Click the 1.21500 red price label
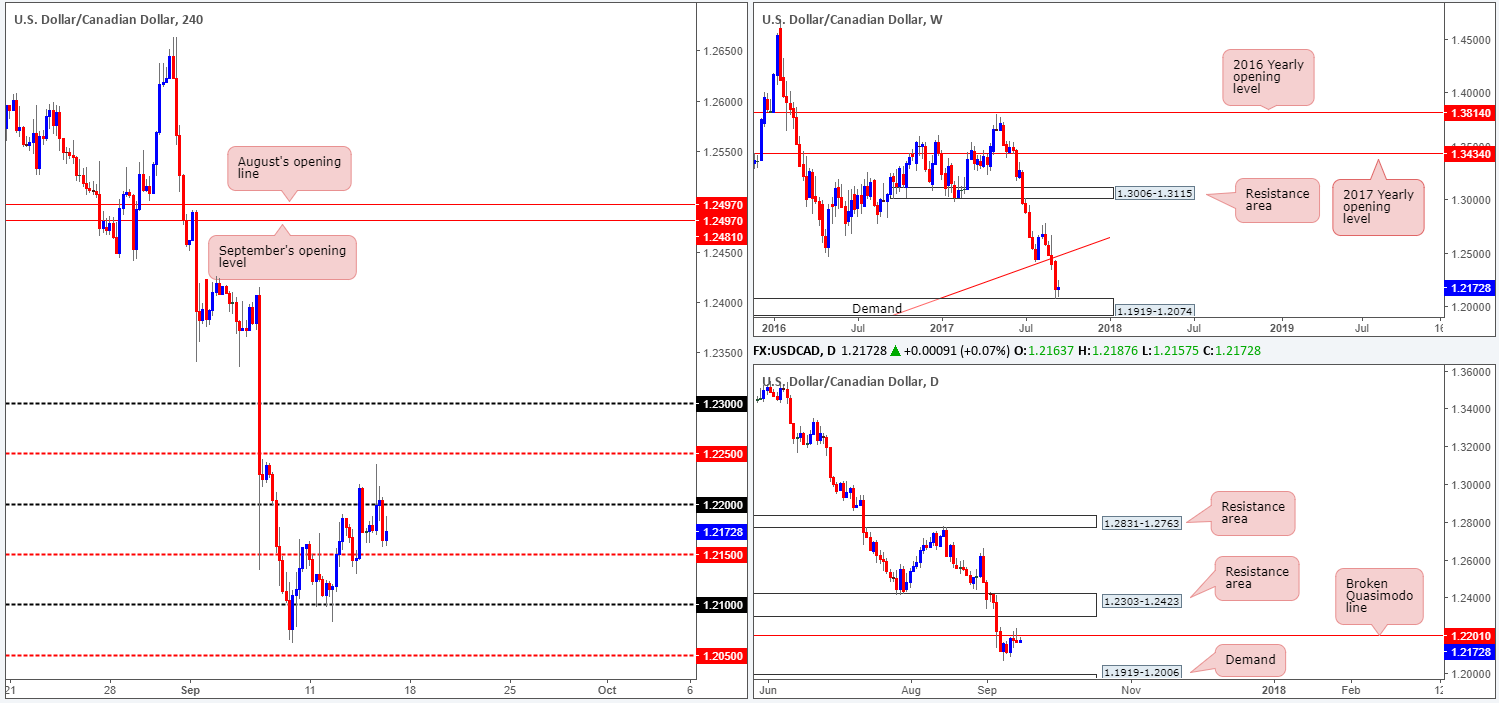This screenshot has height=703, width=1499. (x=720, y=554)
